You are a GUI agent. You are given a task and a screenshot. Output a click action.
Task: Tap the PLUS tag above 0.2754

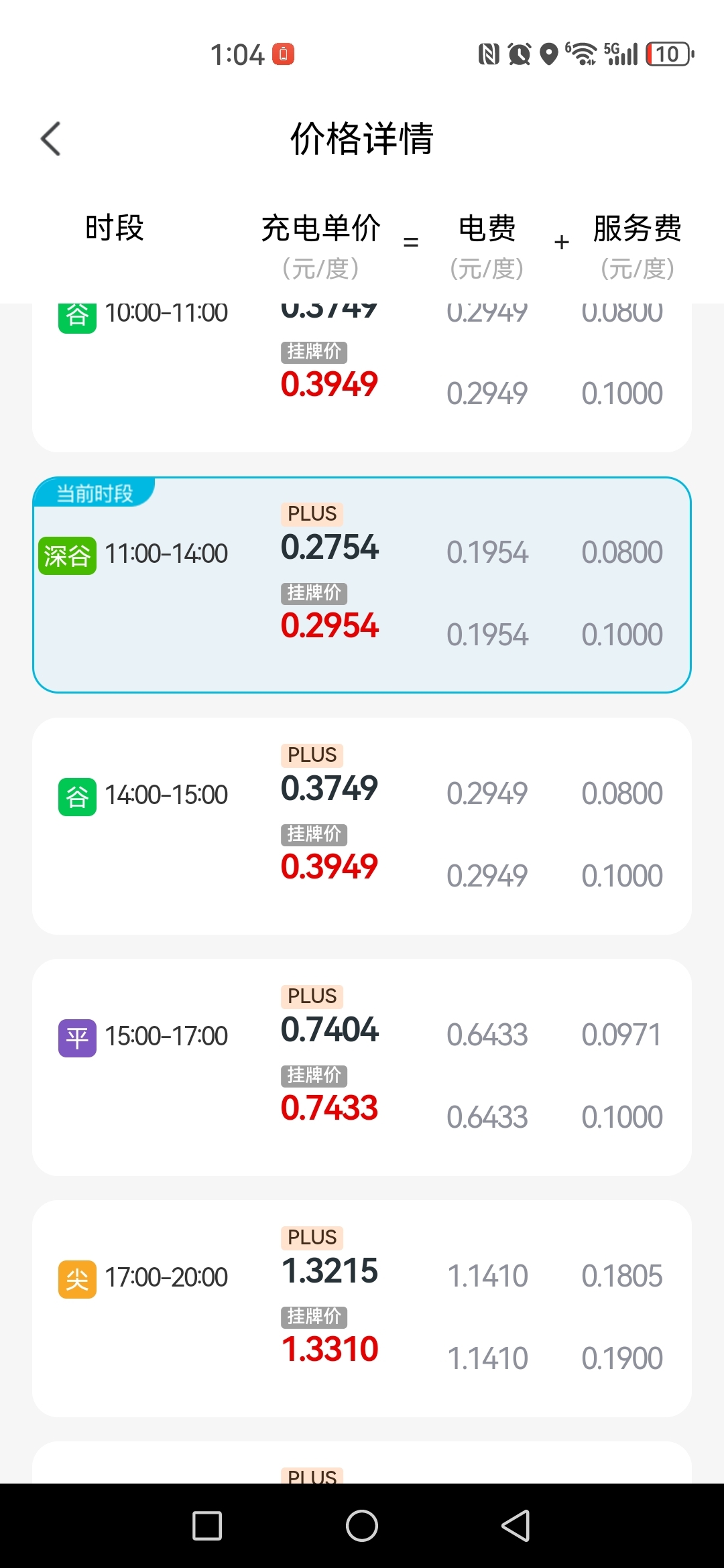coord(312,514)
